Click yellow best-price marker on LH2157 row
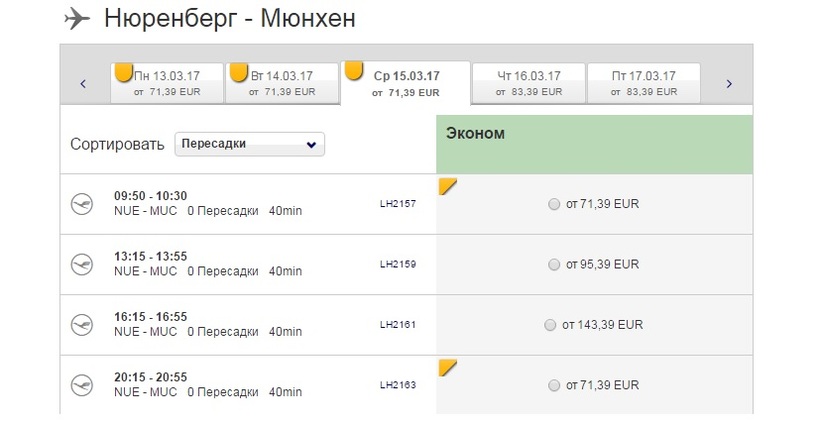Screen dimensions: 820x423 448,186
